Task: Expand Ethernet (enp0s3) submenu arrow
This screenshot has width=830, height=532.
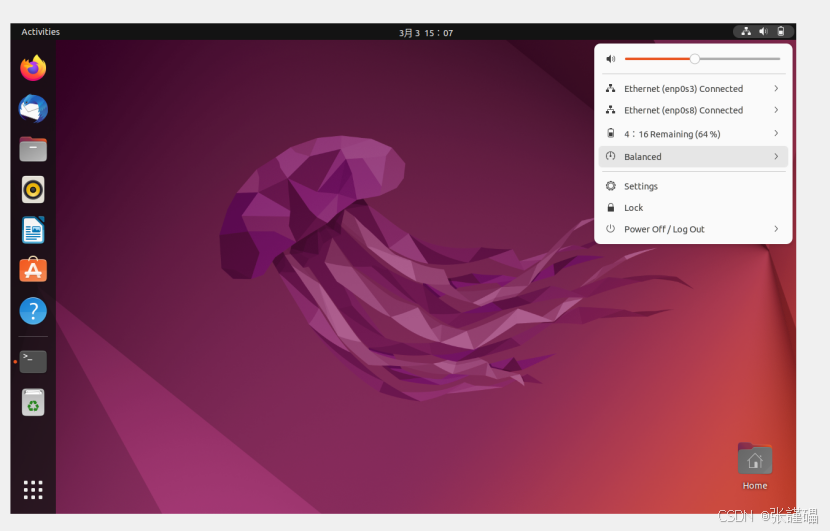Action: pos(776,88)
